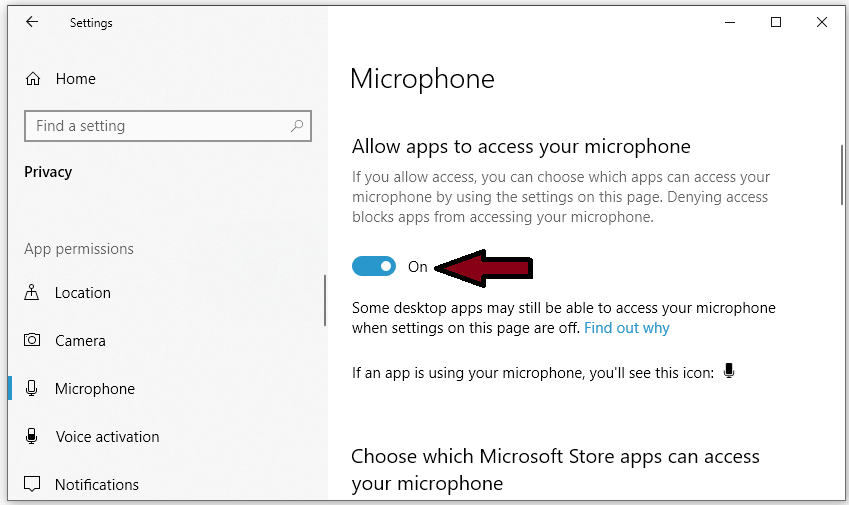Image resolution: width=849 pixels, height=505 pixels.
Task: Maximize the Settings window
Action: tap(776, 22)
